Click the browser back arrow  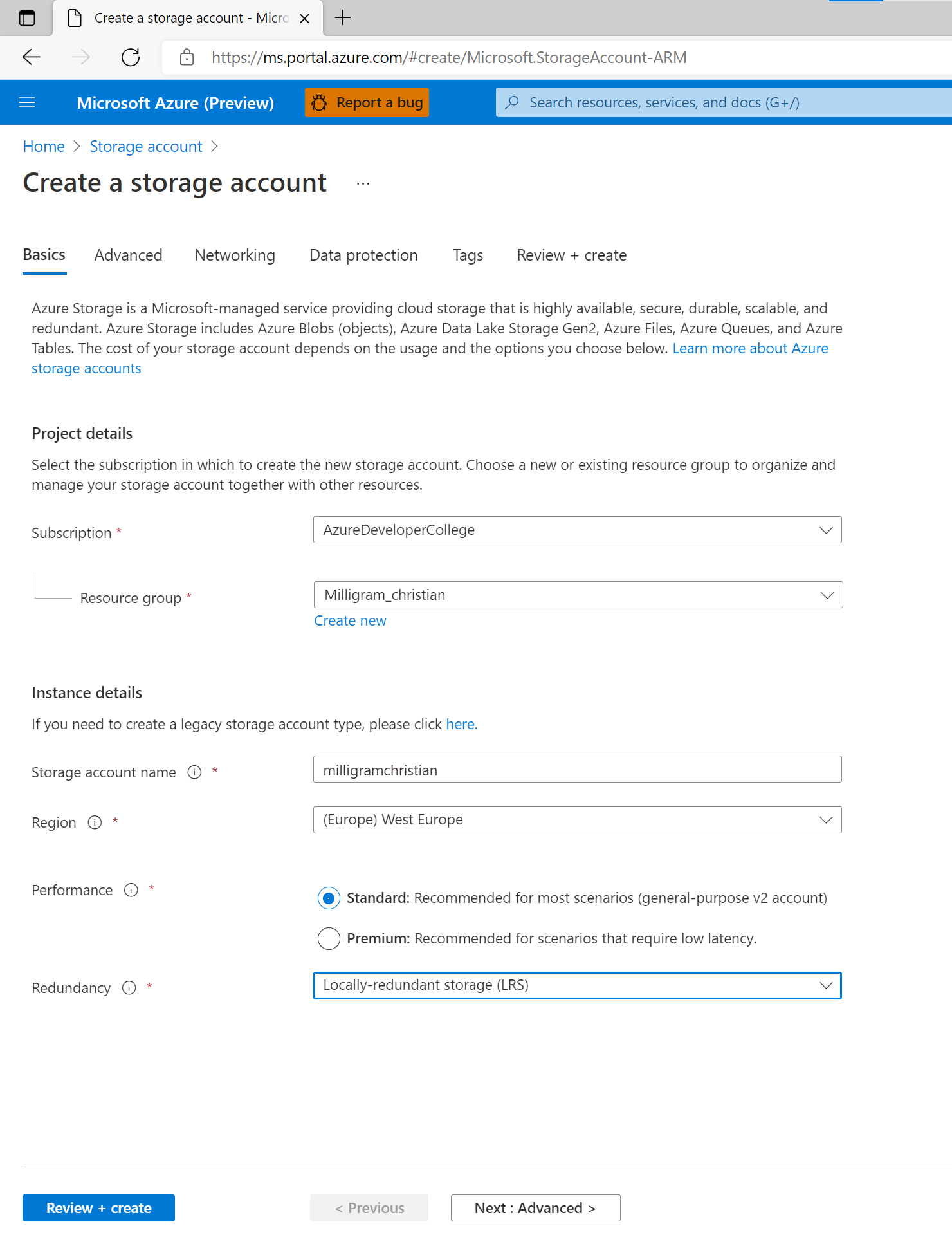(32, 57)
